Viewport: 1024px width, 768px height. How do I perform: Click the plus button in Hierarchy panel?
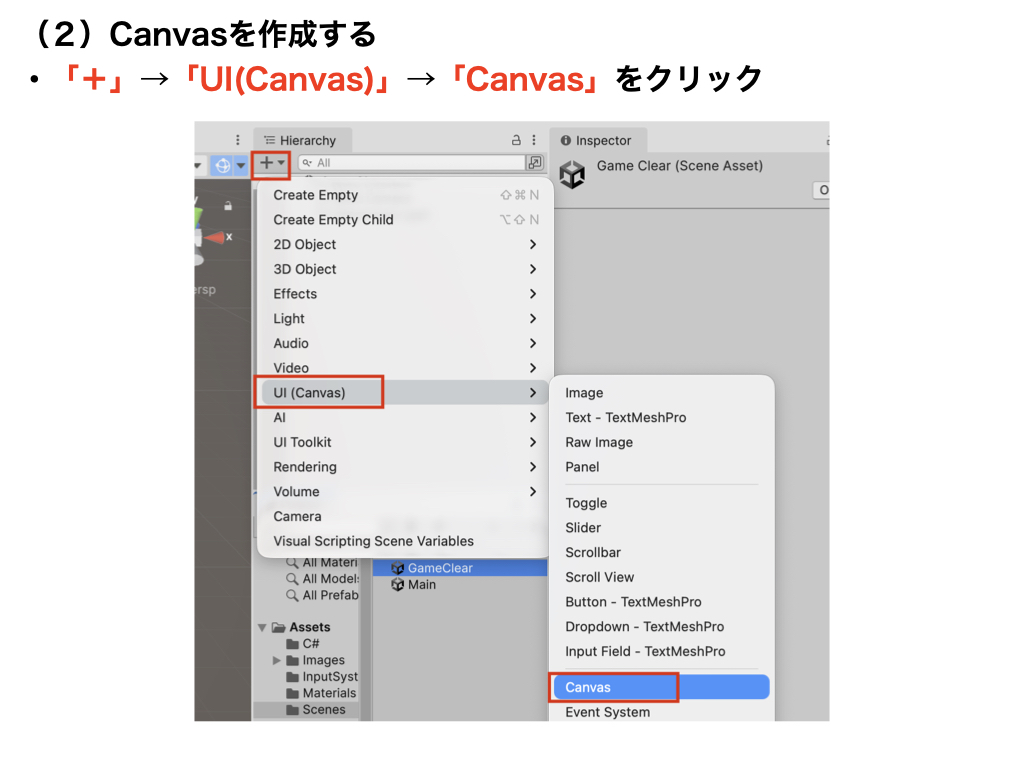pyautogui.click(x=272, y=163)
